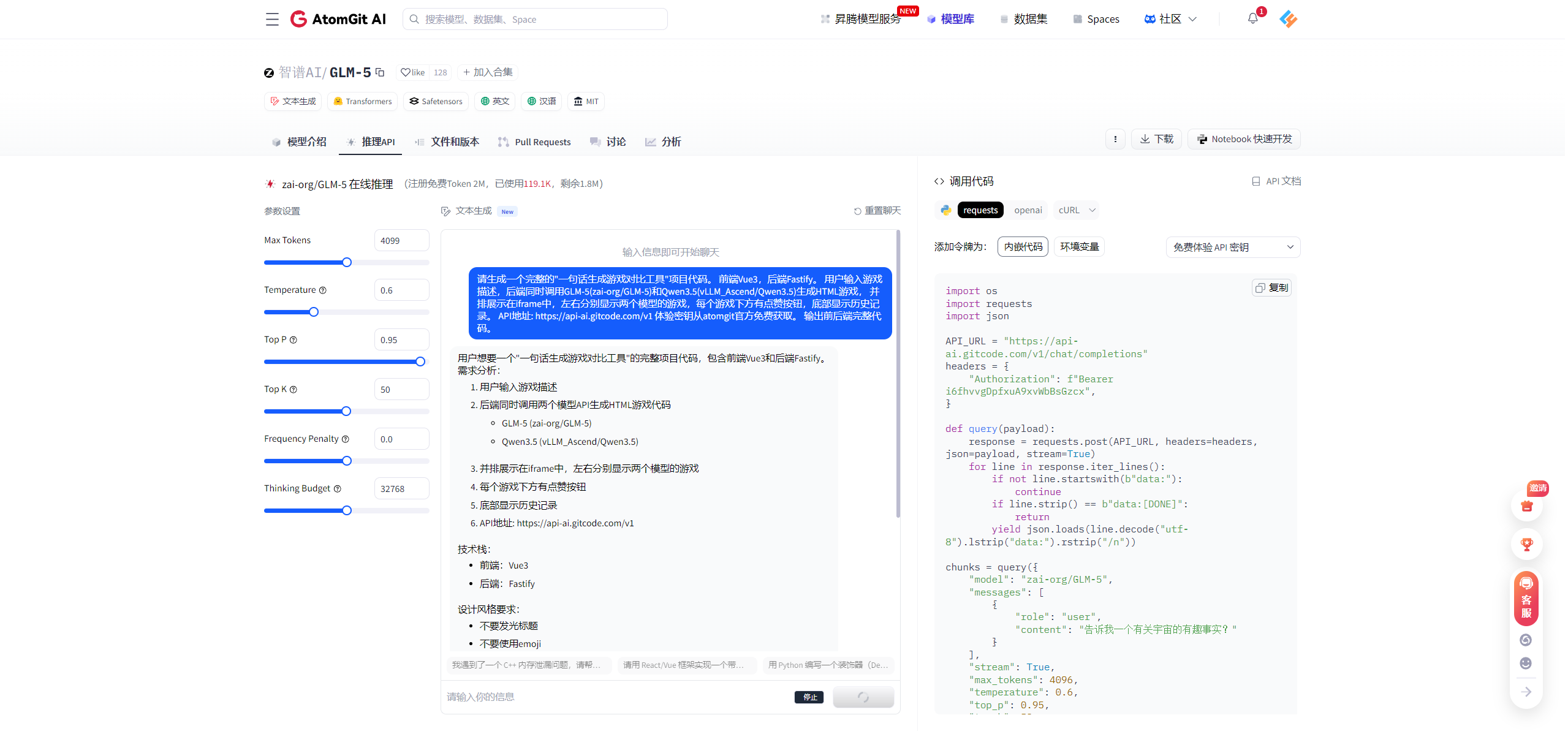Click the 复制 code copy button
1568x753 pixels.
pyautogui.click(x=1271, y=288)
